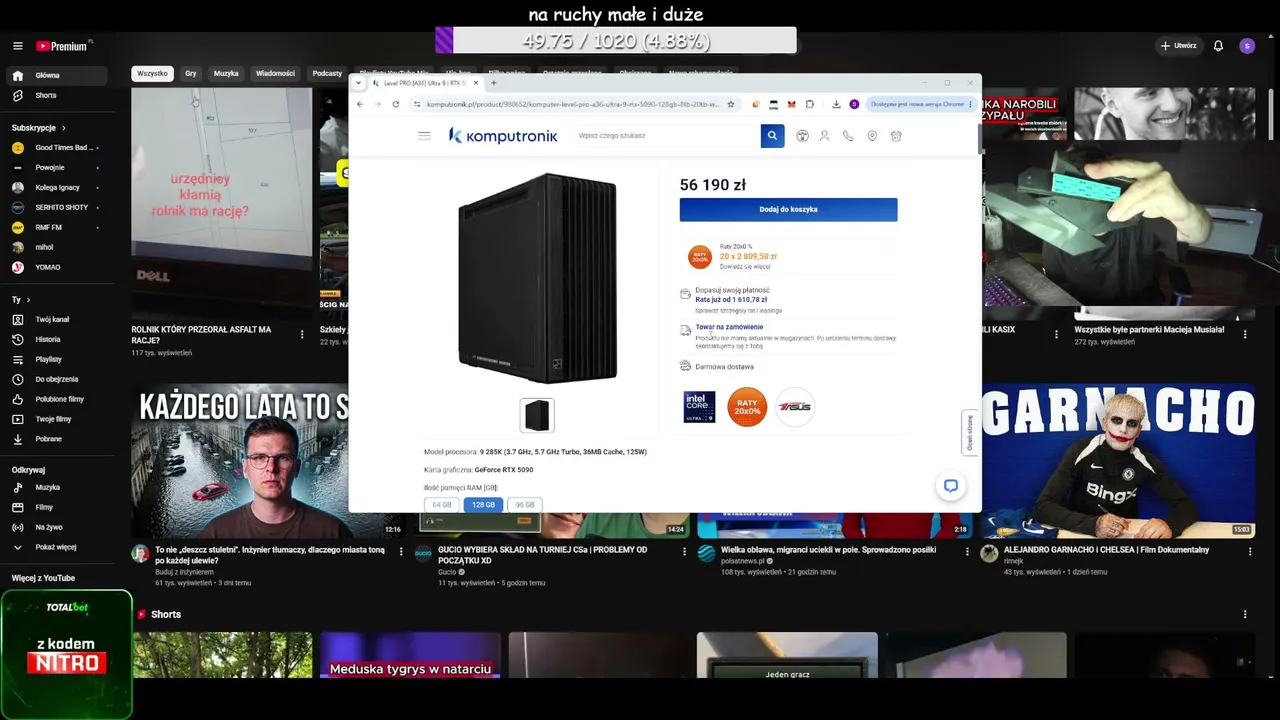Click the Chrome address bar URL

tap(573, 104)
